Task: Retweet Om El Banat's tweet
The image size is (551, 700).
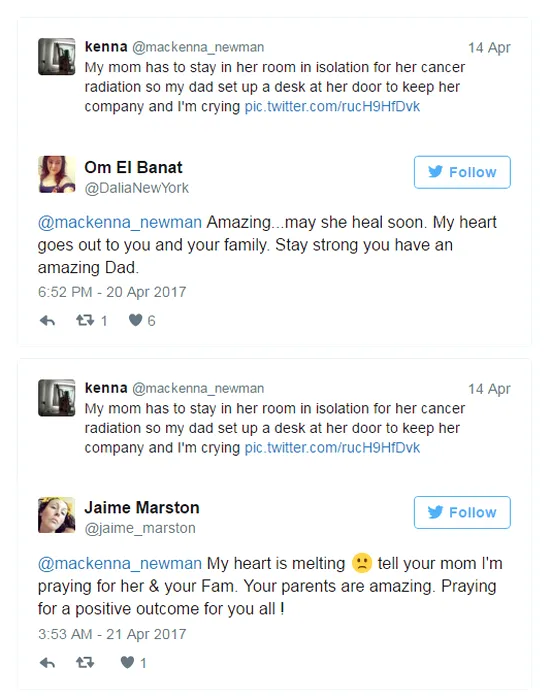Action: (x=85, y=321)
